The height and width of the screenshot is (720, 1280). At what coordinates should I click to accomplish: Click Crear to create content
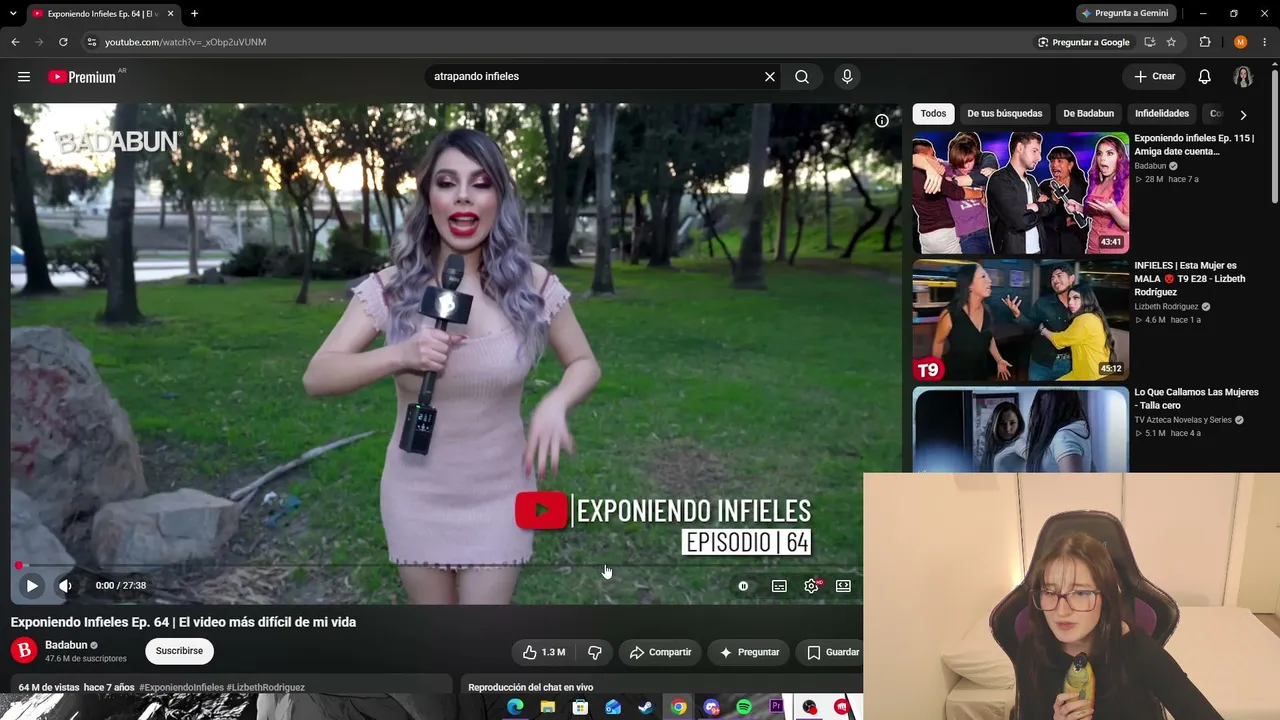coord(1154,77)
